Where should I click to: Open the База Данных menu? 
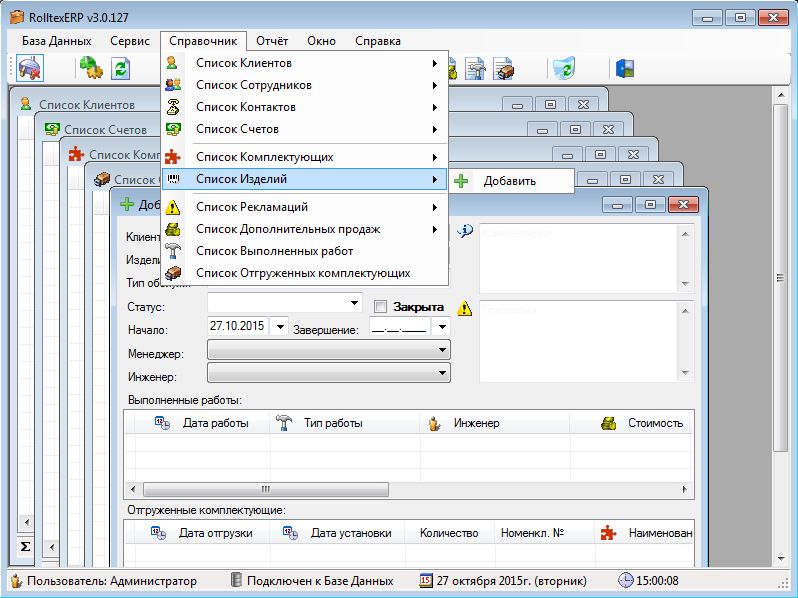56,41
